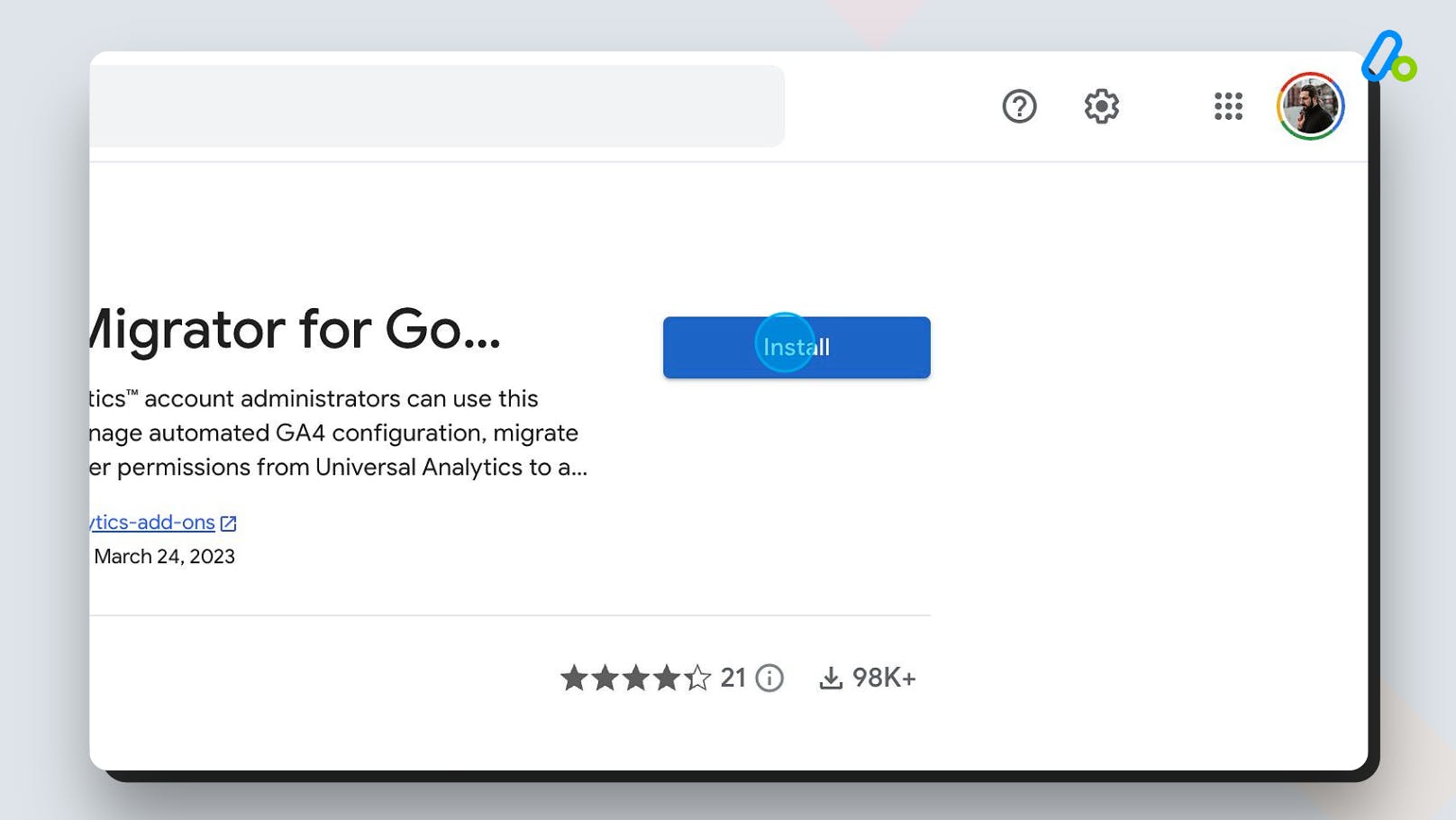Viewport: 1456px width, 820px height.
Task: Open the help question mark icon
Action: pyautogui.click(x=1019, y=106)
